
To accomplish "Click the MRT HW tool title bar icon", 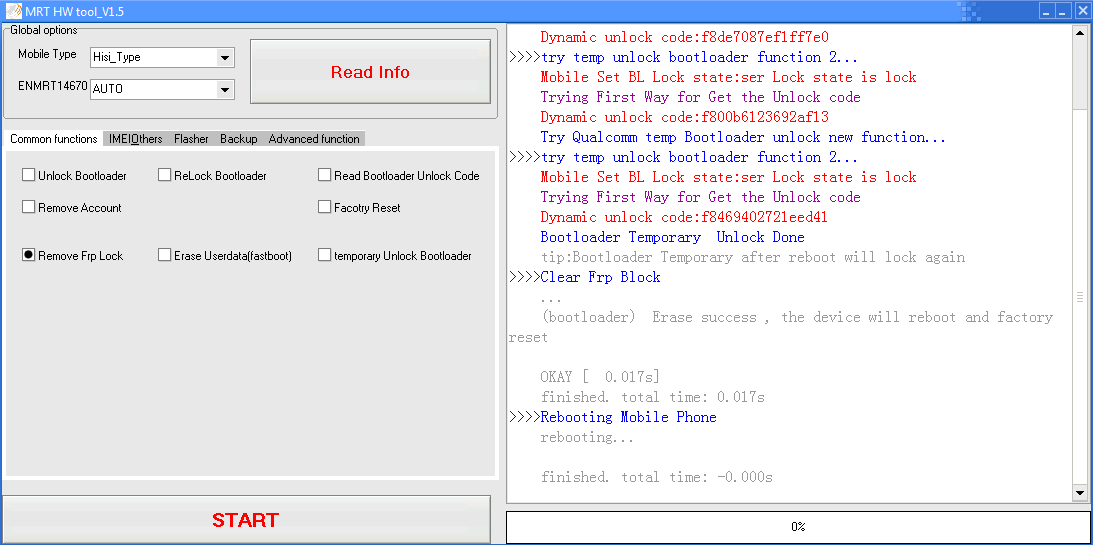I will pyautogui.click(x=13, y=11).
